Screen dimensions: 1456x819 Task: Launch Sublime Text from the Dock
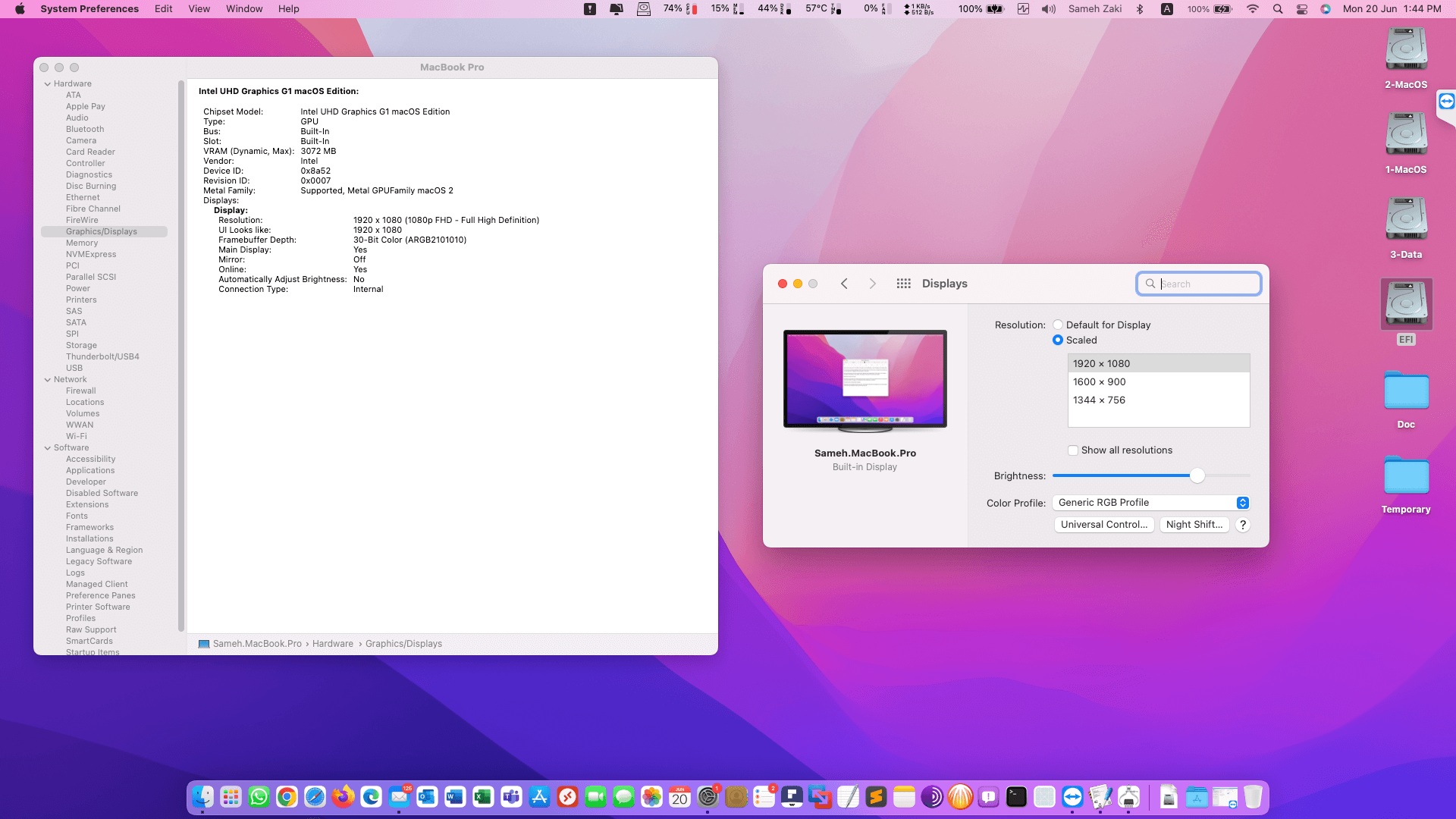[876, 797]
